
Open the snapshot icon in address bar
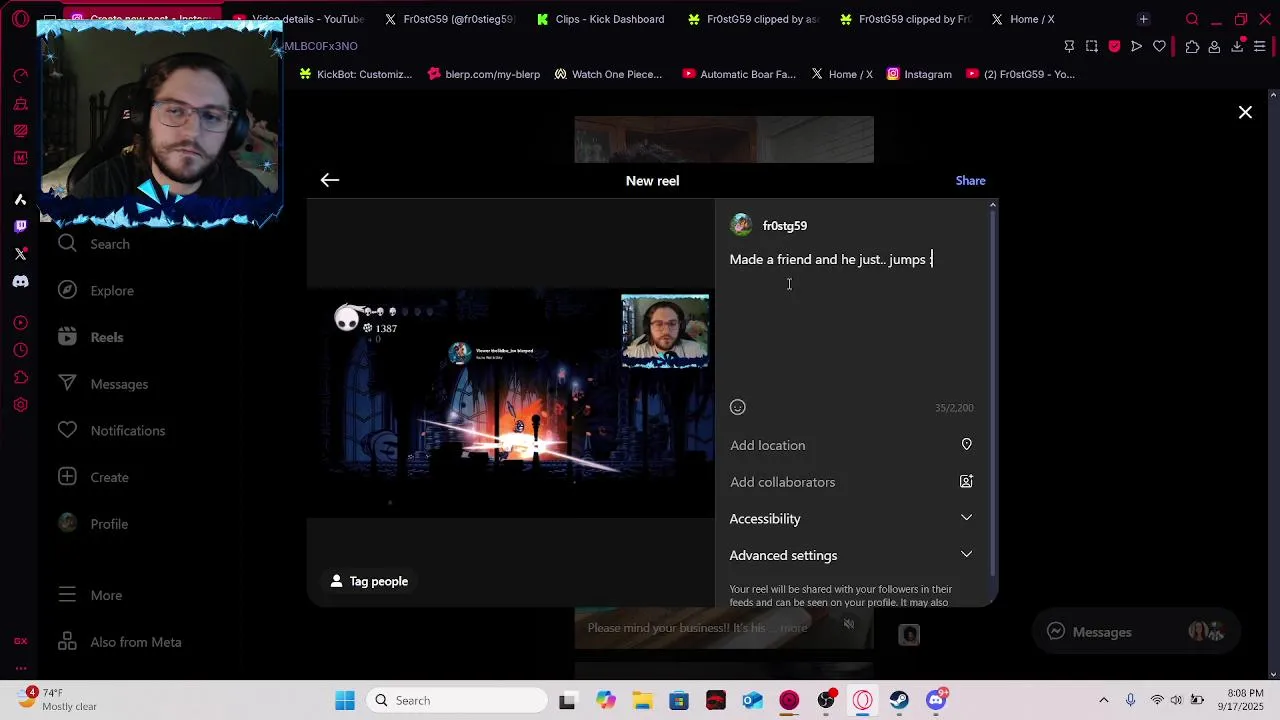point(1092,46)
